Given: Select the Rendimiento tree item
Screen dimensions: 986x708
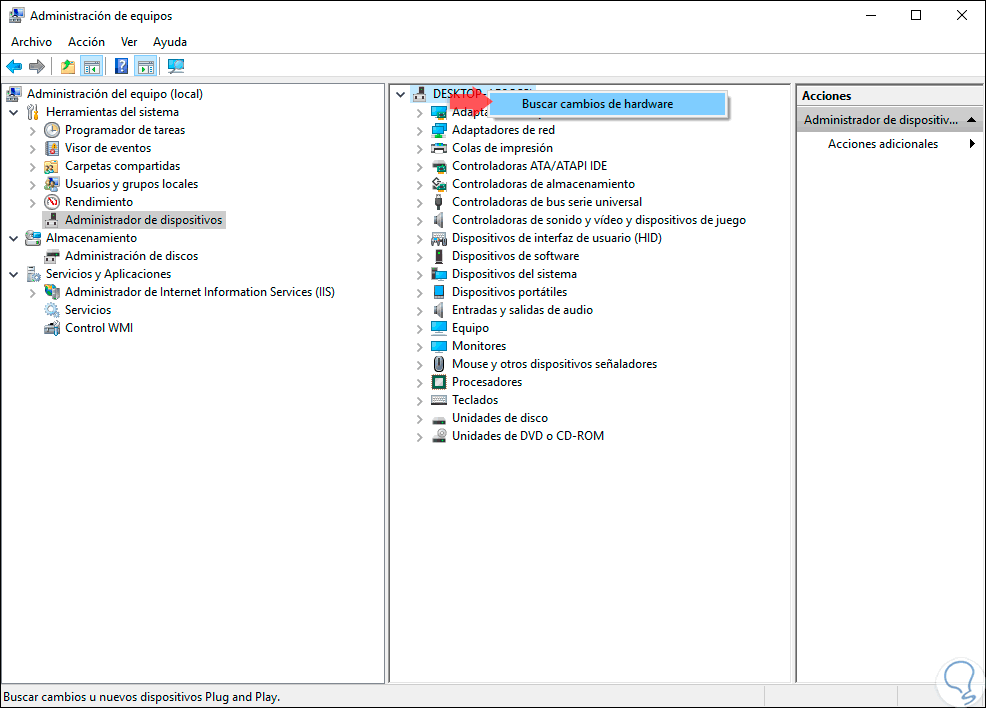Looking at the screenshot, I should 99,202.
